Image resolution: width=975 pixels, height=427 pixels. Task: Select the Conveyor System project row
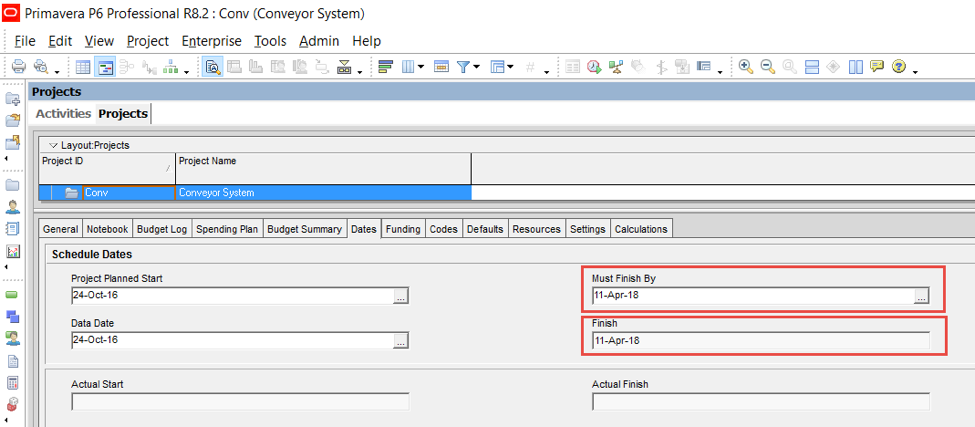click(255, 193)
